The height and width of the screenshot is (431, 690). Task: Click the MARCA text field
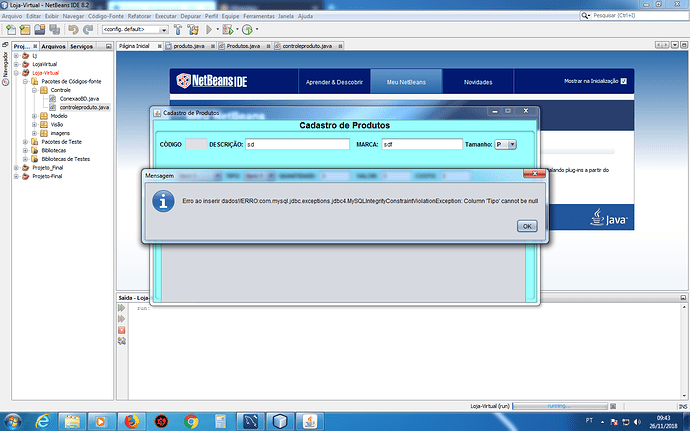[x=422, y=144]
